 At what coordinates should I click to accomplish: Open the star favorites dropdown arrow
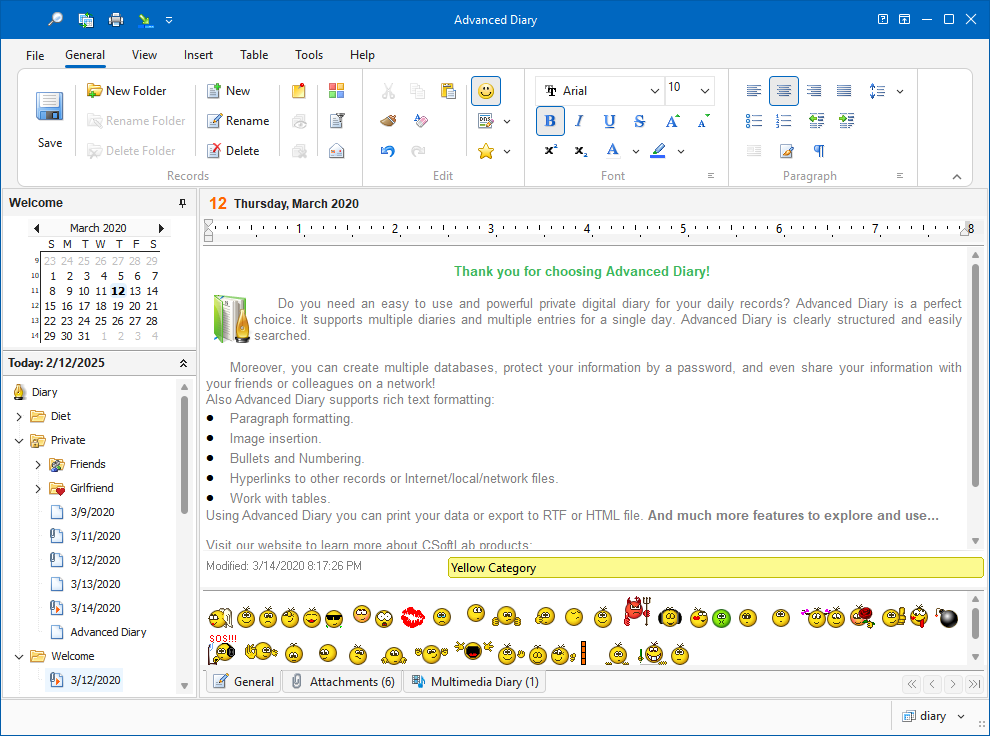pyautogui.click(x=507, y=151)
